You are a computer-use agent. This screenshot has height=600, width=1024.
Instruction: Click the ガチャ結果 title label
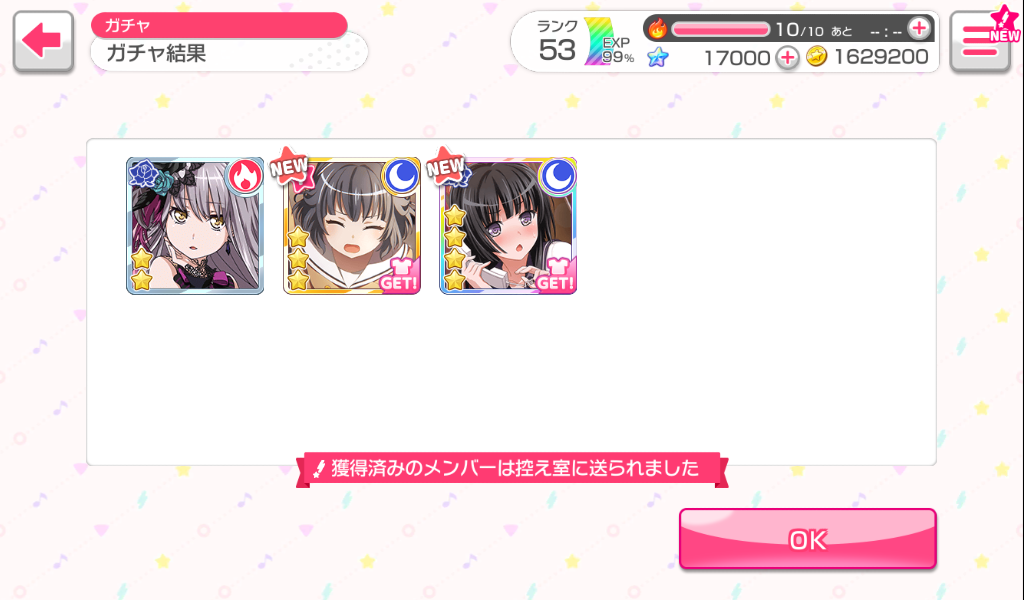[x=156, y=53]
